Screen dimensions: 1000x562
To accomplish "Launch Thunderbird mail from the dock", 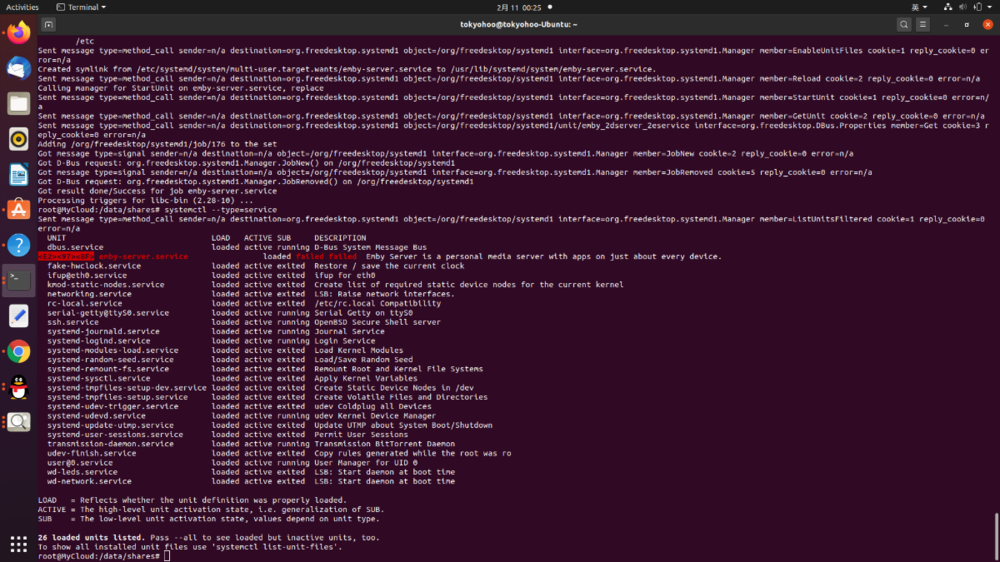I will (18, 68).
